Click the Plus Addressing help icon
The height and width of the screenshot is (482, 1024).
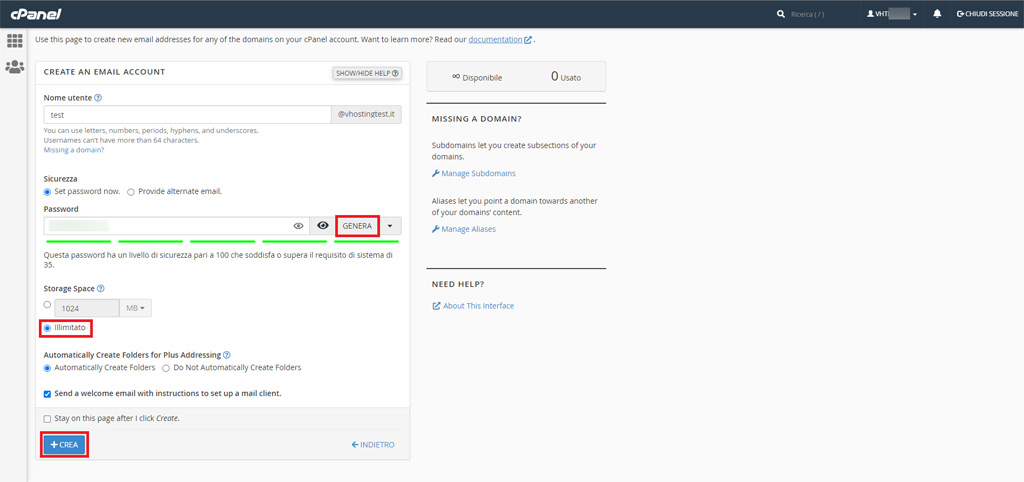227,355
